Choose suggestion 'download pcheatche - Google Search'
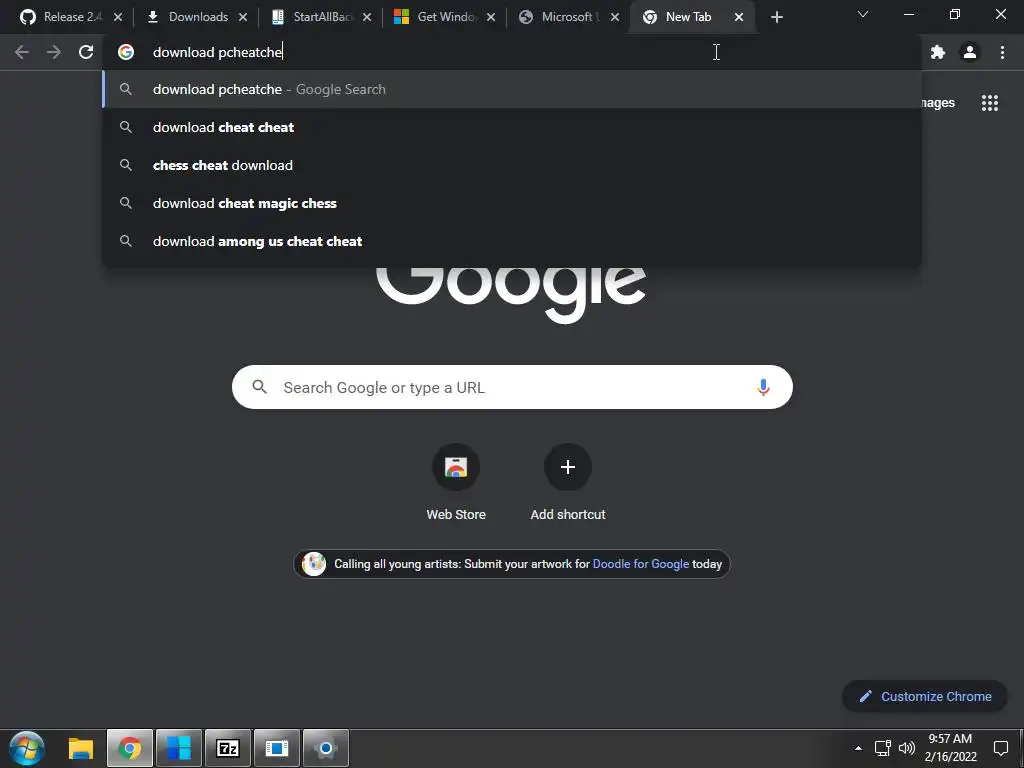Screen dimensions: 1024x768 click(512, 89)
